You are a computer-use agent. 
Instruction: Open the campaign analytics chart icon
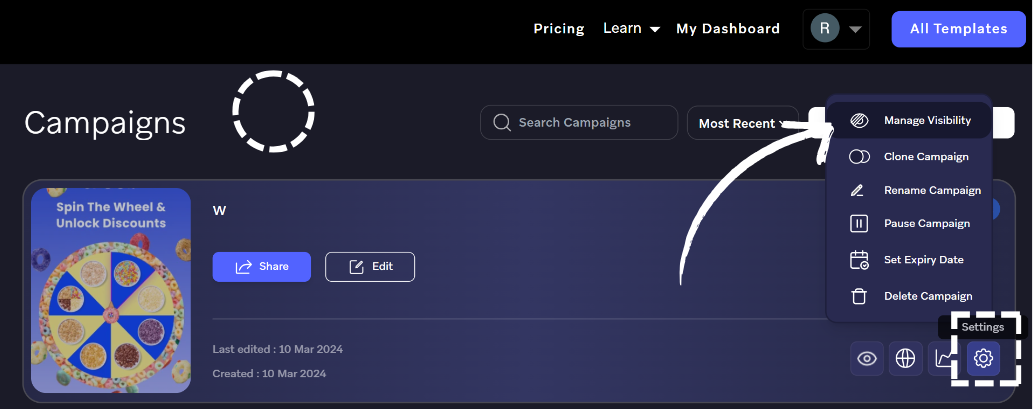(944, 358)
